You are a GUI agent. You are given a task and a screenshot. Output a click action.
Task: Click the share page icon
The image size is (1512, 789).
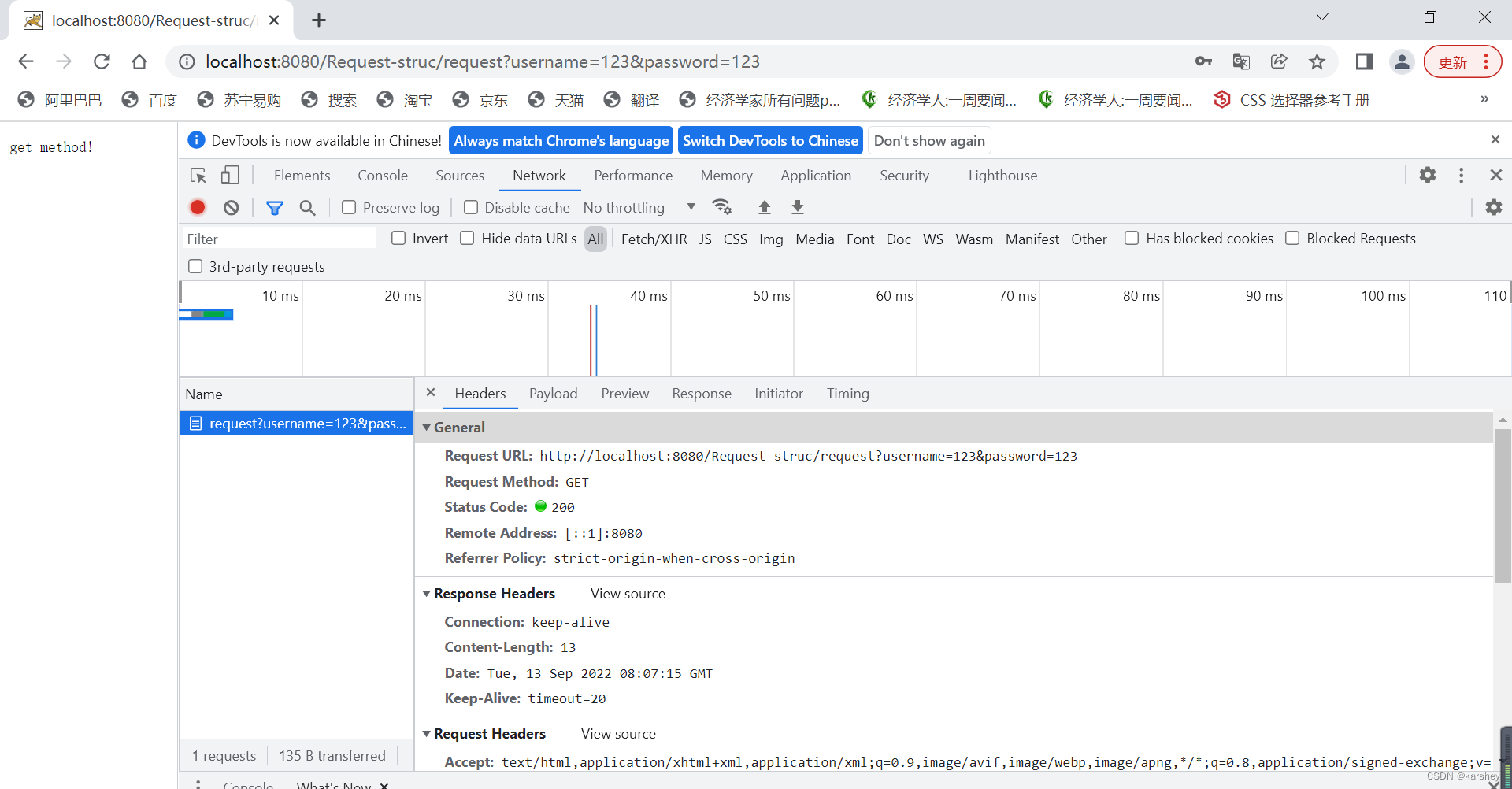pos(1279,61)
